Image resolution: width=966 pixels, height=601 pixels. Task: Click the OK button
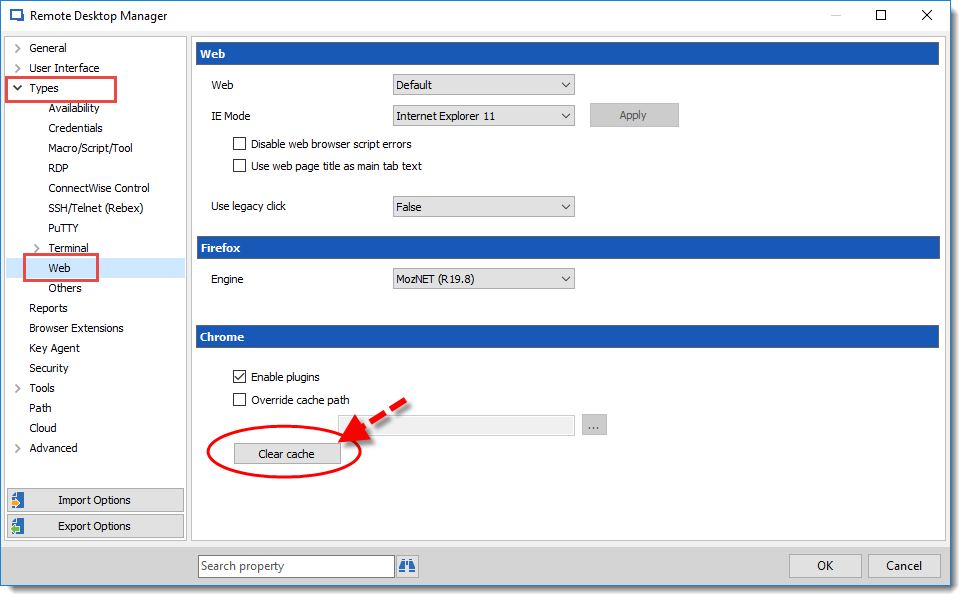pyautogui.click(x=824, y=566)
